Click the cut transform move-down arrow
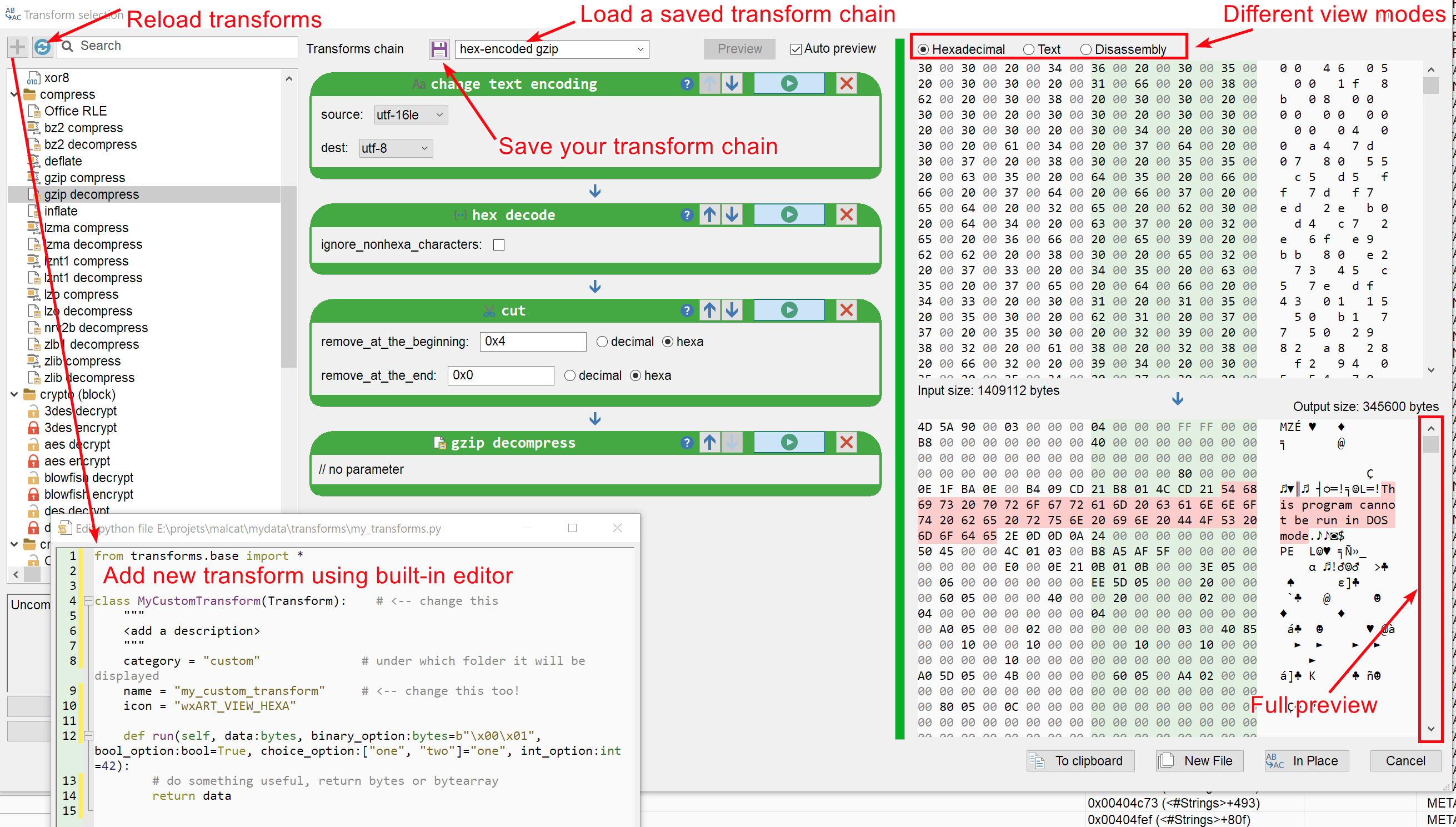This screenshot has height=827, width=1456. (732, 311)
